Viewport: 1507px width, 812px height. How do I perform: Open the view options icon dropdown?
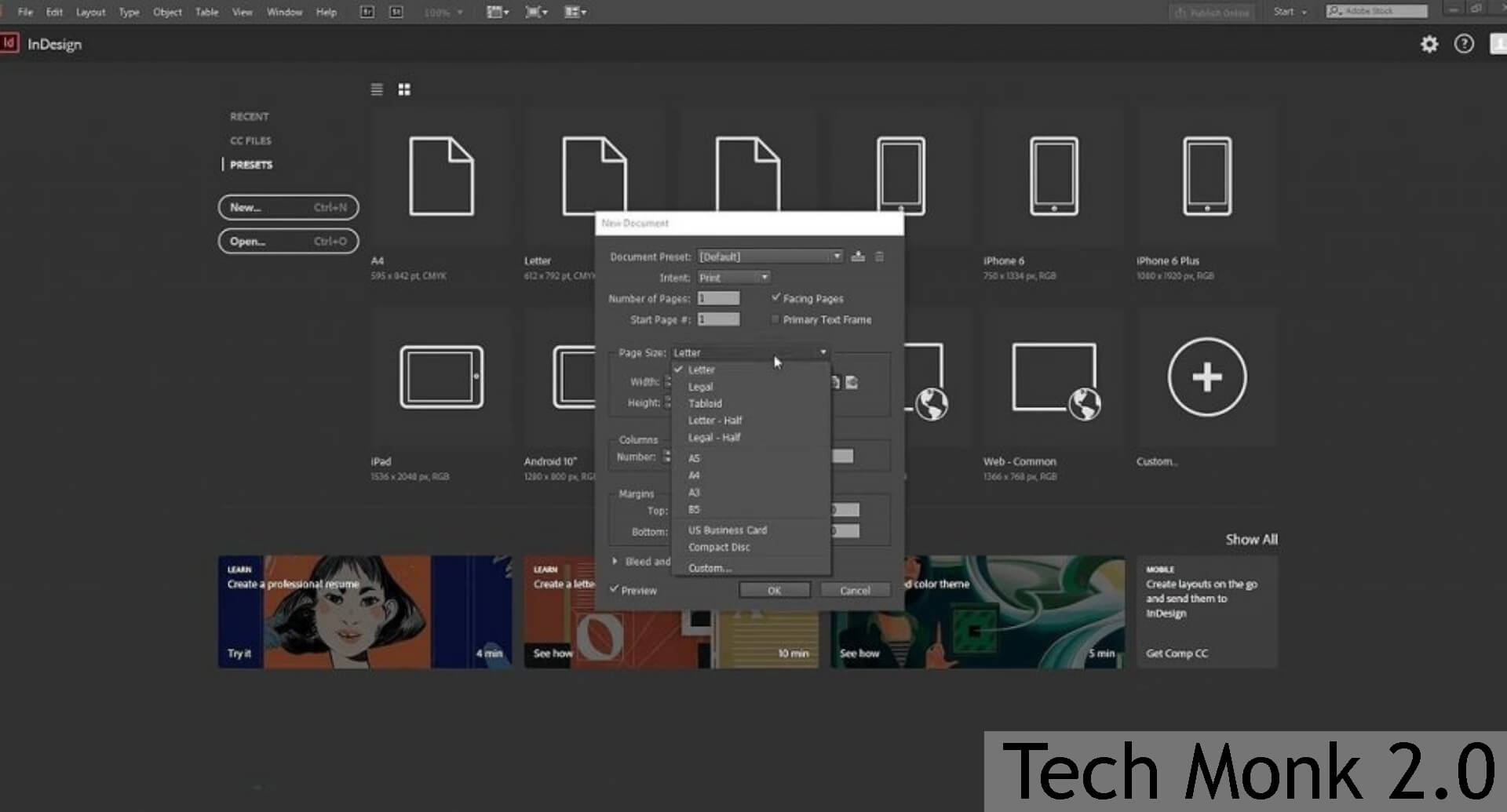[x=498, y=12]
